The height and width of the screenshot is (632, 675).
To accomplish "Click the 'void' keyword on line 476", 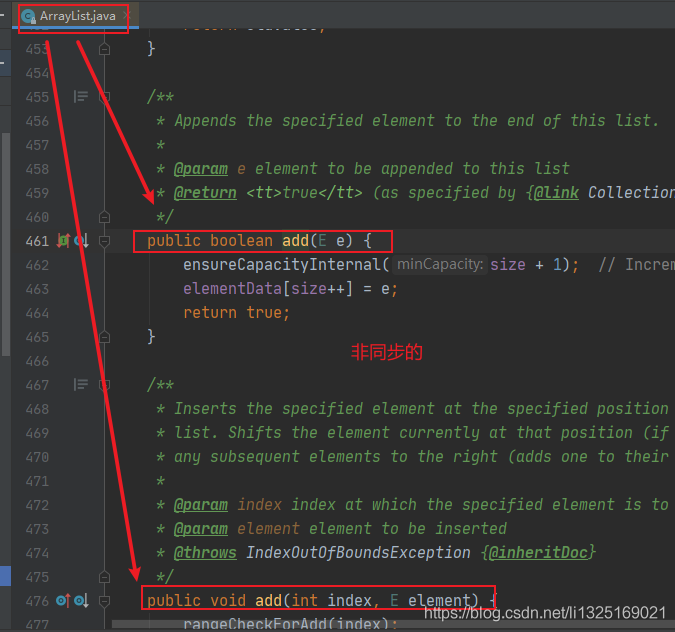I will pos(228,601).
